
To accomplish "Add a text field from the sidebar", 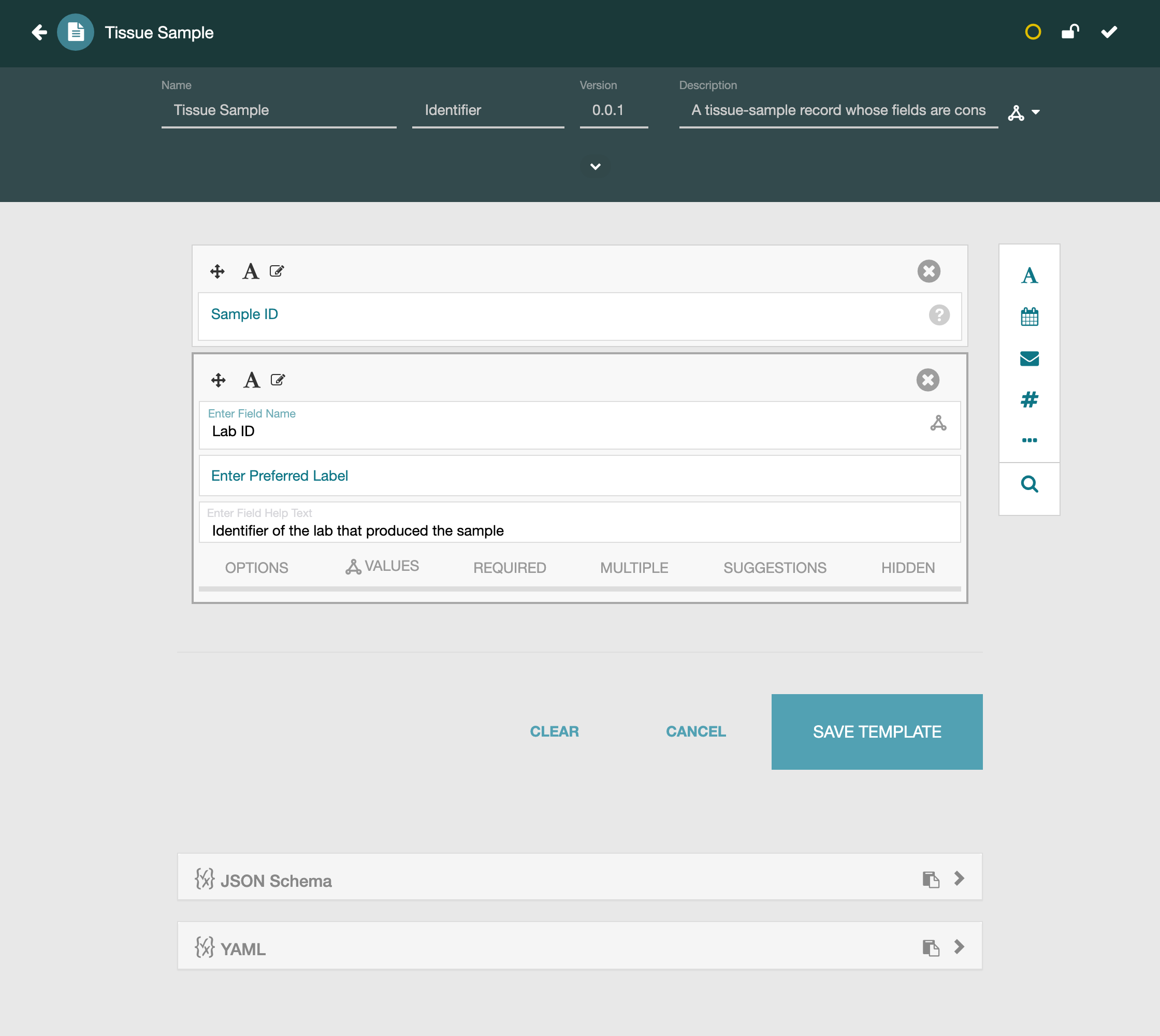I will click(x=1029, y=276).
